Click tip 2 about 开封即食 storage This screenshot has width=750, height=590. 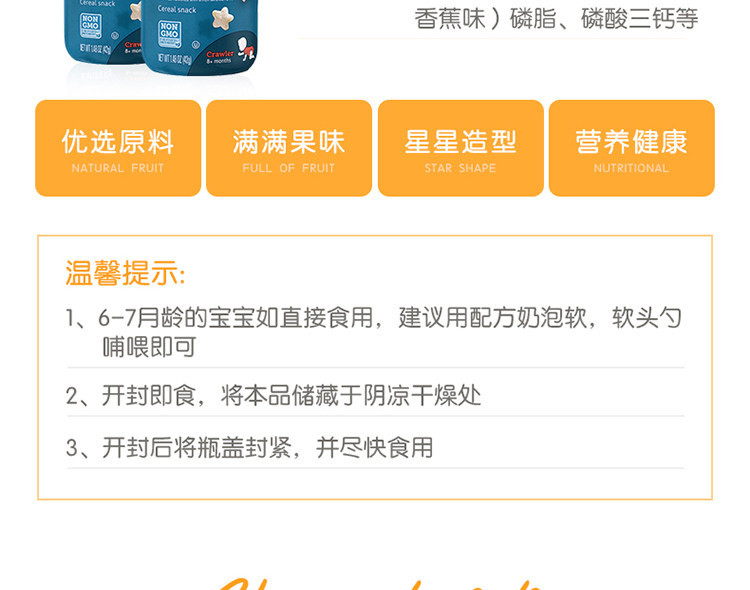(x=273, y=395)
